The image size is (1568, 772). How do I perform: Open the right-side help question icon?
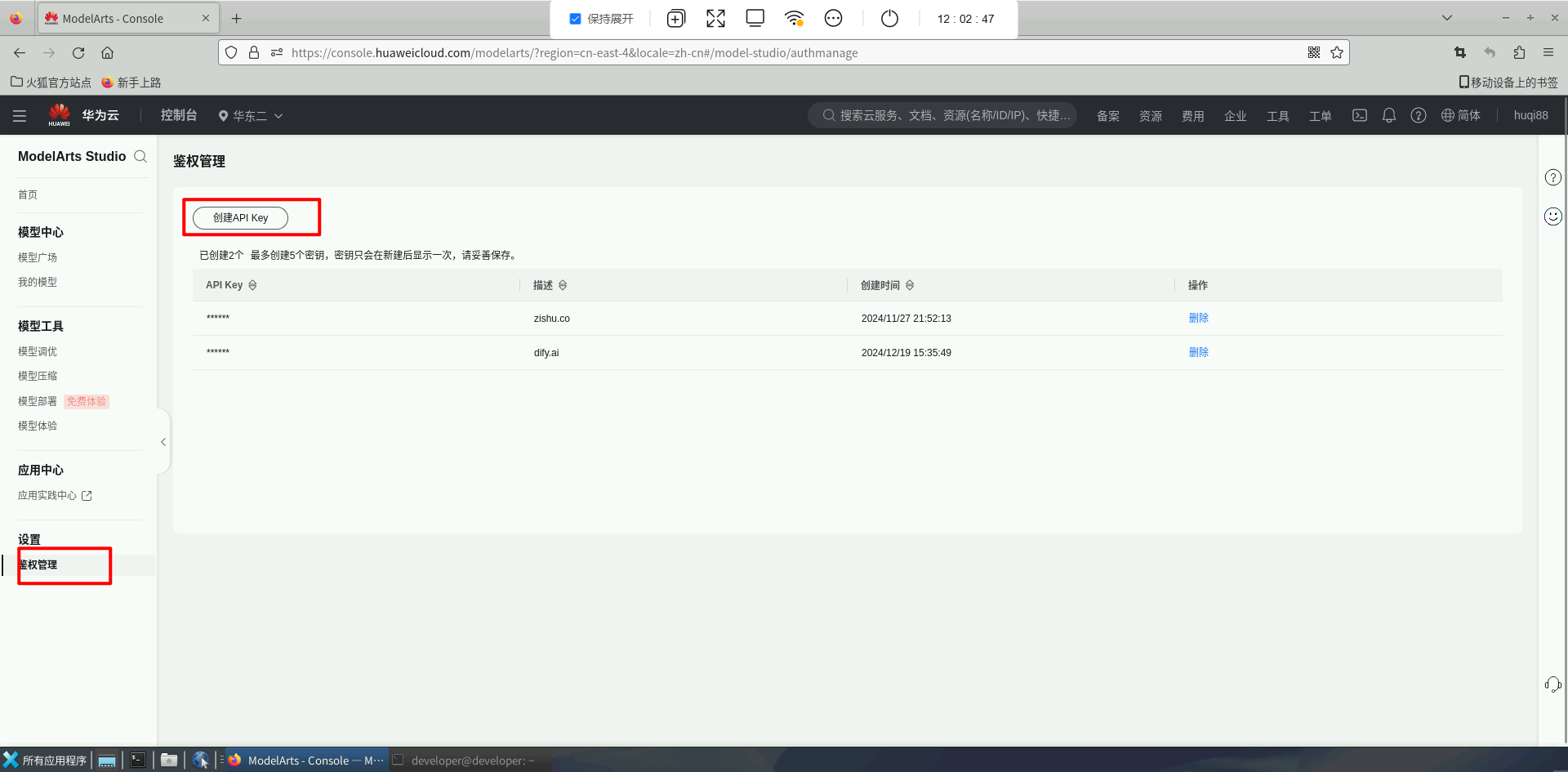(1553, 177)
